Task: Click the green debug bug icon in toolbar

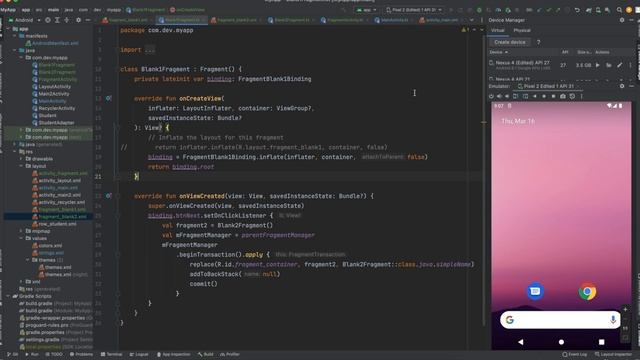Action: (479, 10)
